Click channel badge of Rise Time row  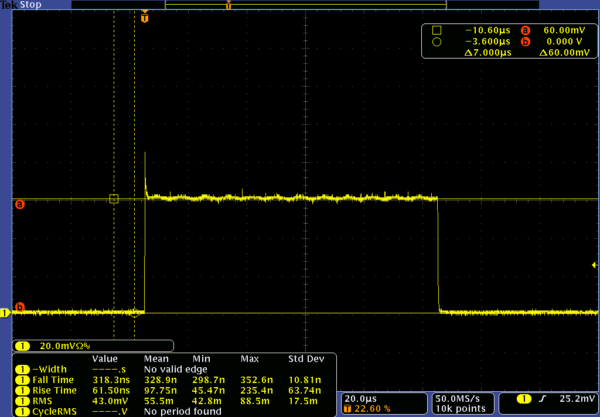(x=23, y=391)
